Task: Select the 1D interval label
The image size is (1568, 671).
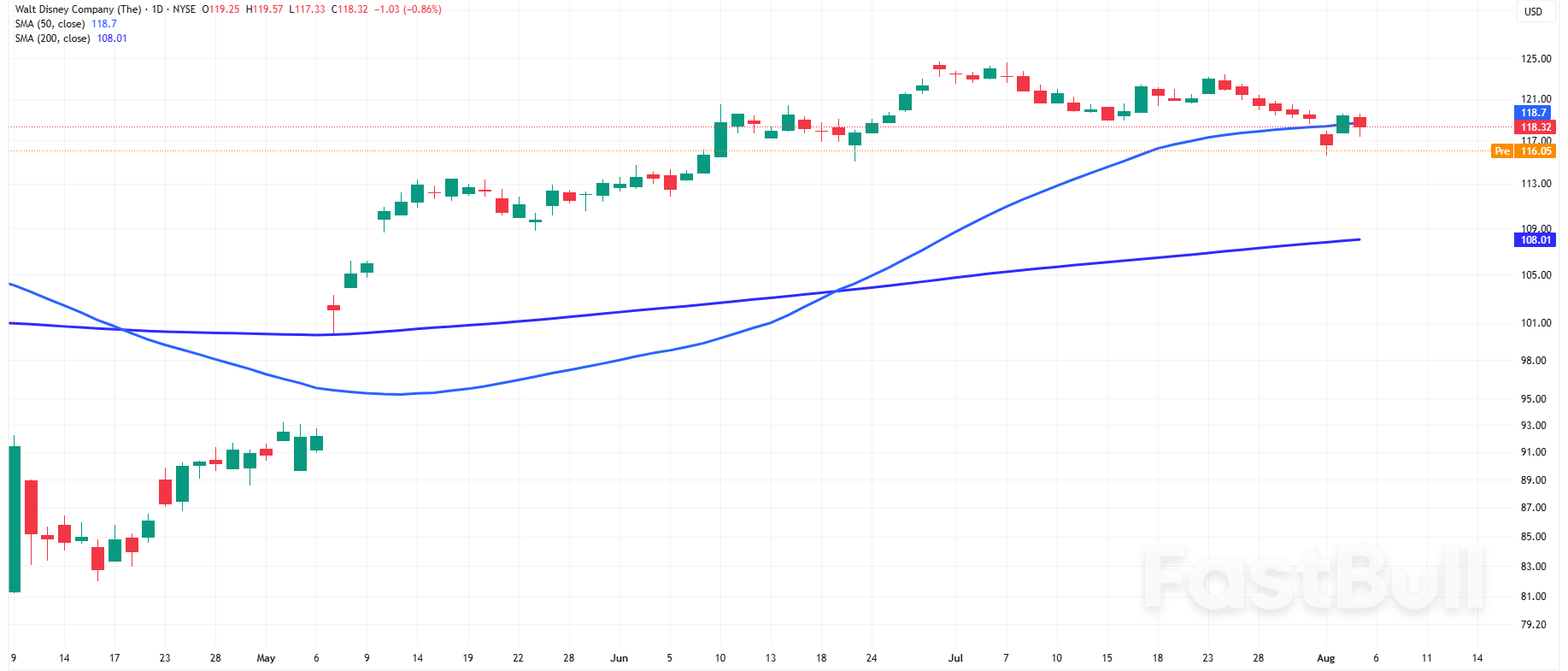Action: click(157, 9)
